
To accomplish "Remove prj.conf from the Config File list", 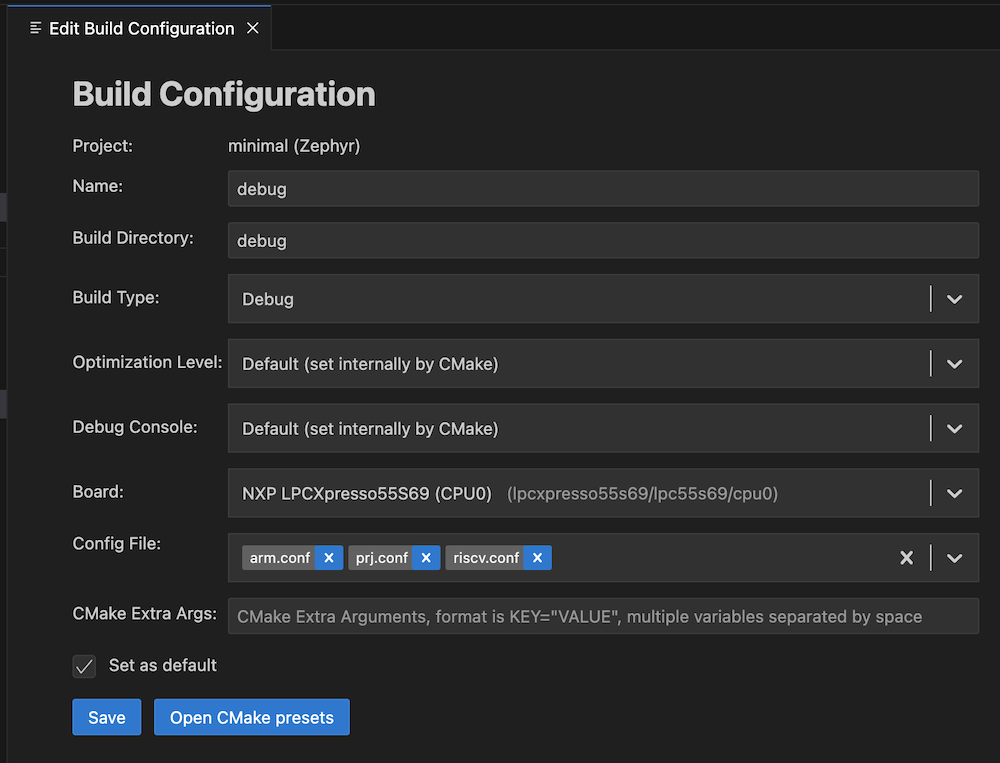I will pos(426,557).
